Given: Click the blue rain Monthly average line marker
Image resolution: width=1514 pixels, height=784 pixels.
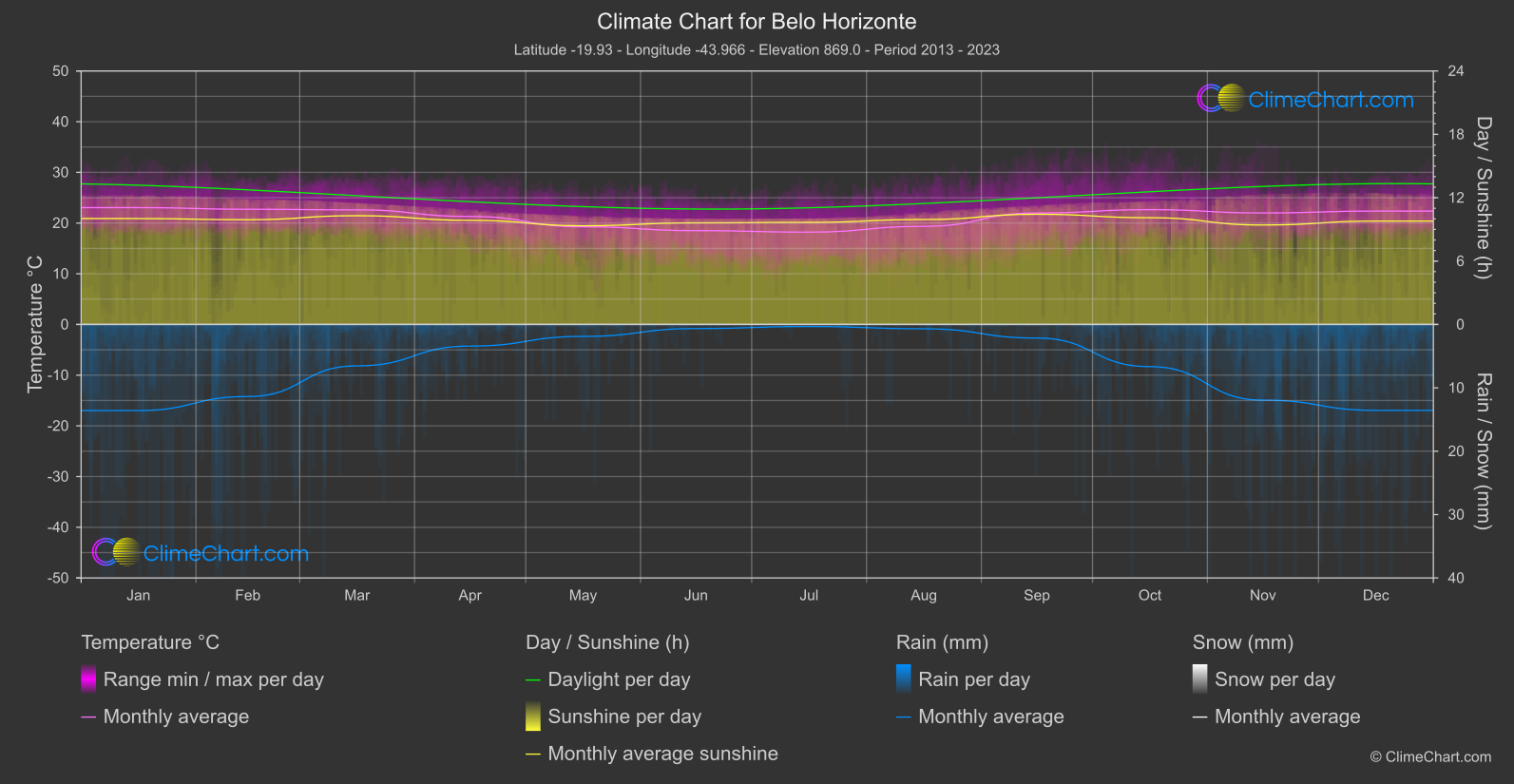Looking at the screenshot, I should (x=904, y=717).
